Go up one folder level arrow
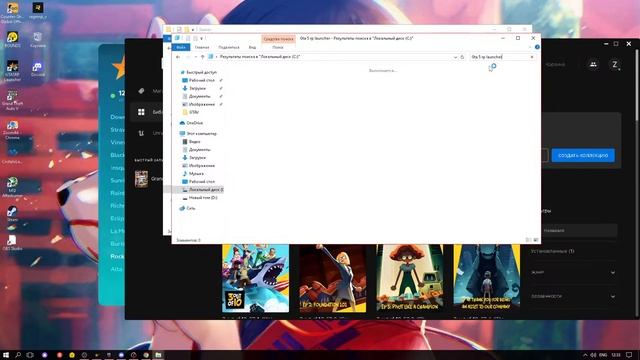 (202, 57)
